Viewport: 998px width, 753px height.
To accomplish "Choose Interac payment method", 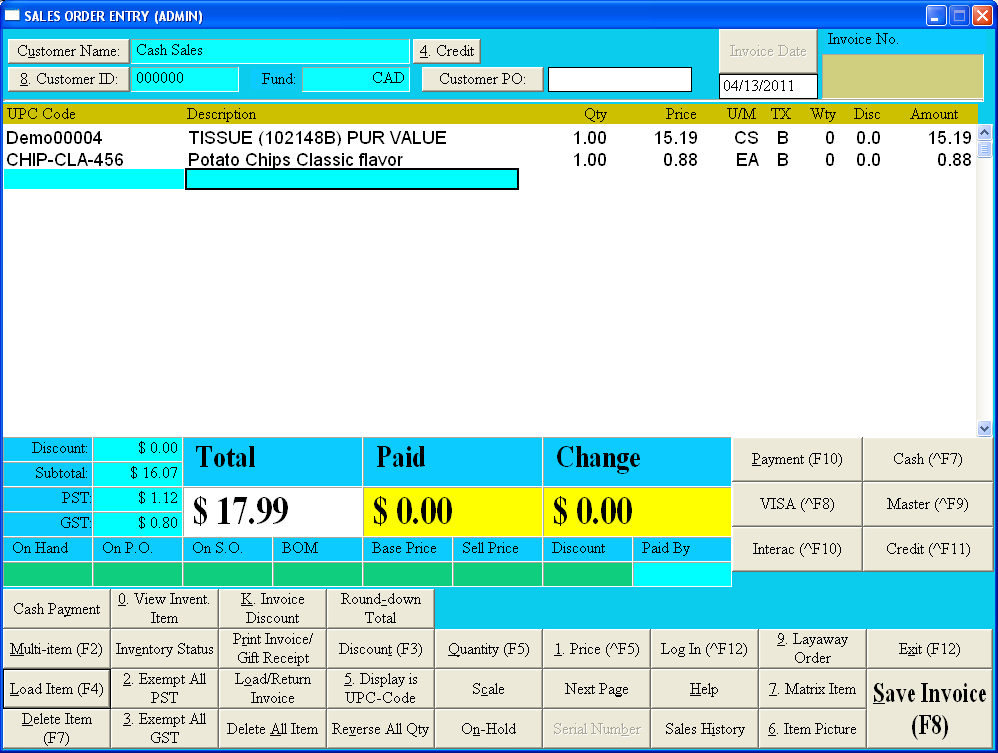I will [797, 549].
